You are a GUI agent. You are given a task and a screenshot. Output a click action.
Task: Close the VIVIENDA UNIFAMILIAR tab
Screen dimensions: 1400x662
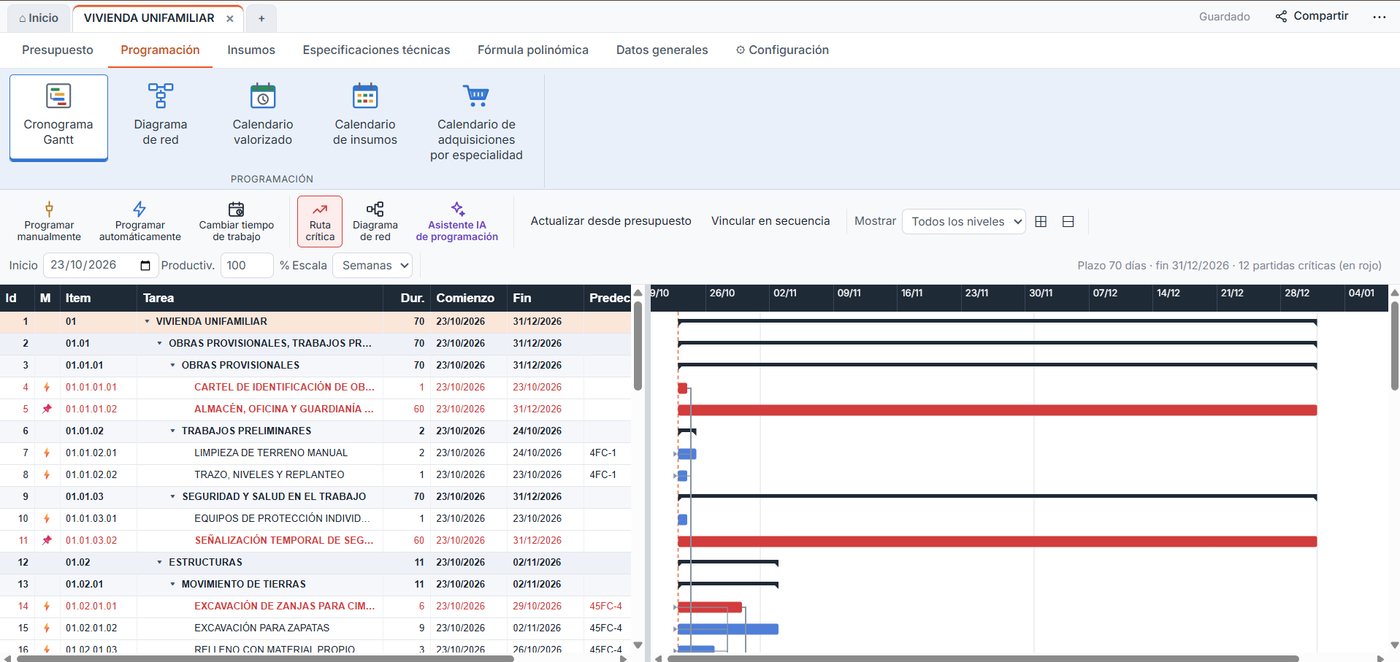coord(230,18)
